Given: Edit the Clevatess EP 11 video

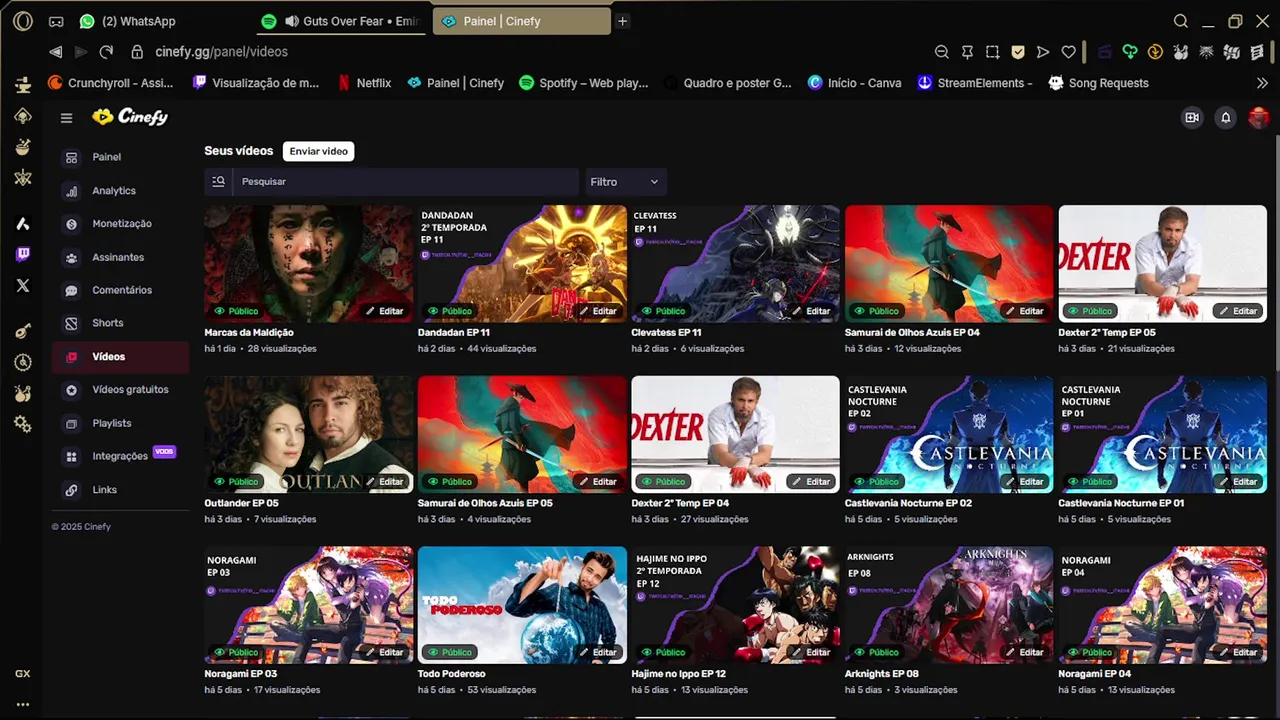Looking at the screenshot, I should 811,311.
